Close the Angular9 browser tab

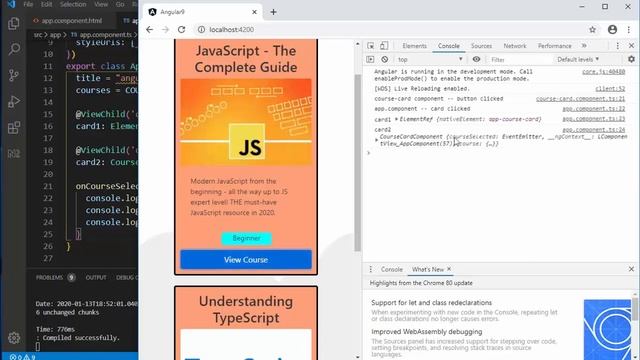[x=254, y=12]
